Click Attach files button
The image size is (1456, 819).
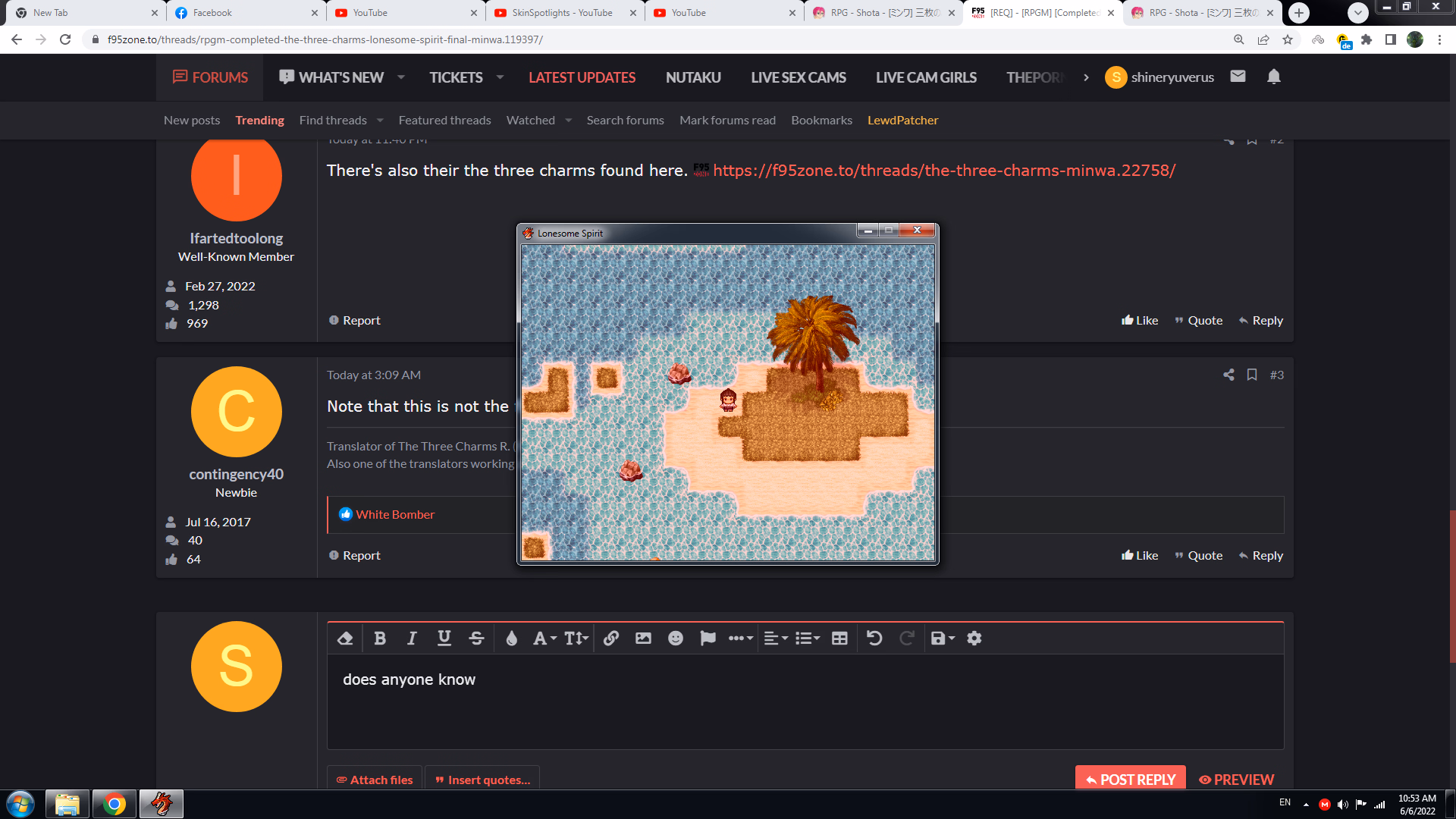[x=375, y=780]
